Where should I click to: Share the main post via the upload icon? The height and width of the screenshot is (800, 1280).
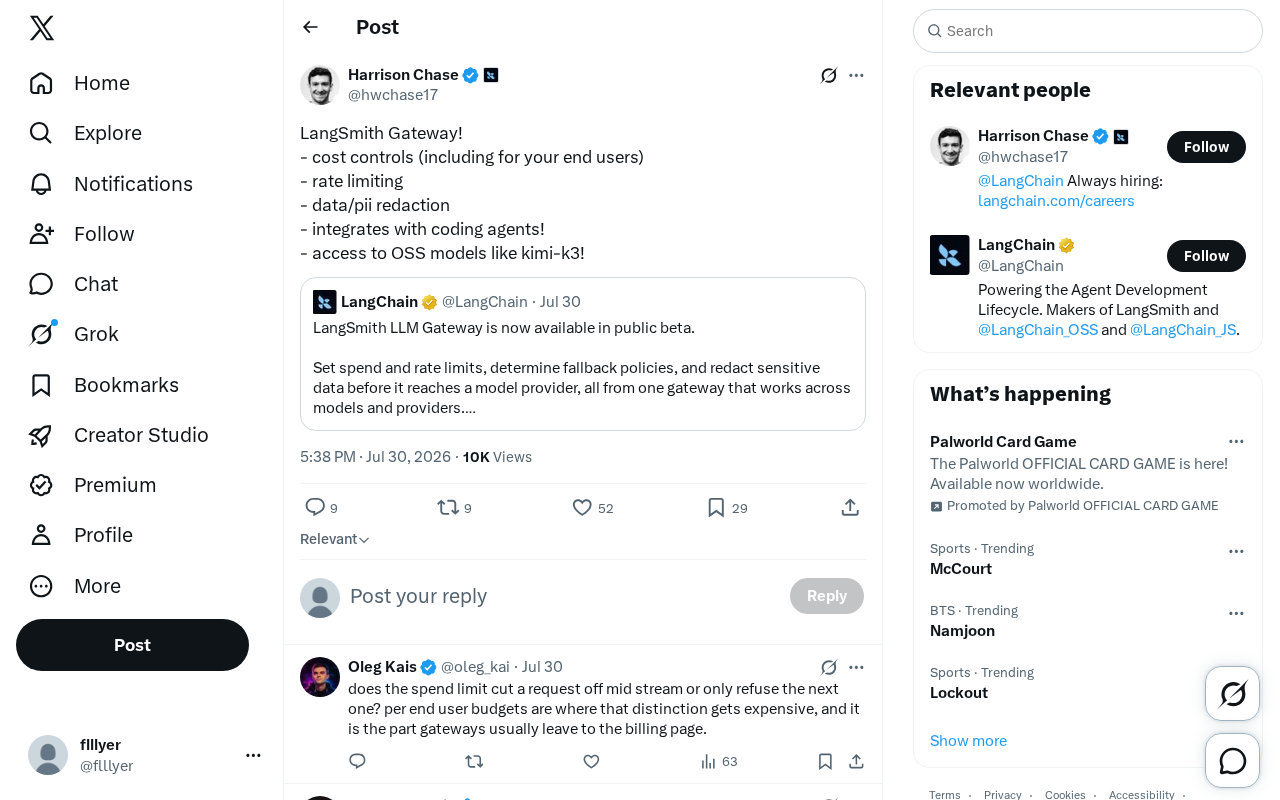point(850,508)
